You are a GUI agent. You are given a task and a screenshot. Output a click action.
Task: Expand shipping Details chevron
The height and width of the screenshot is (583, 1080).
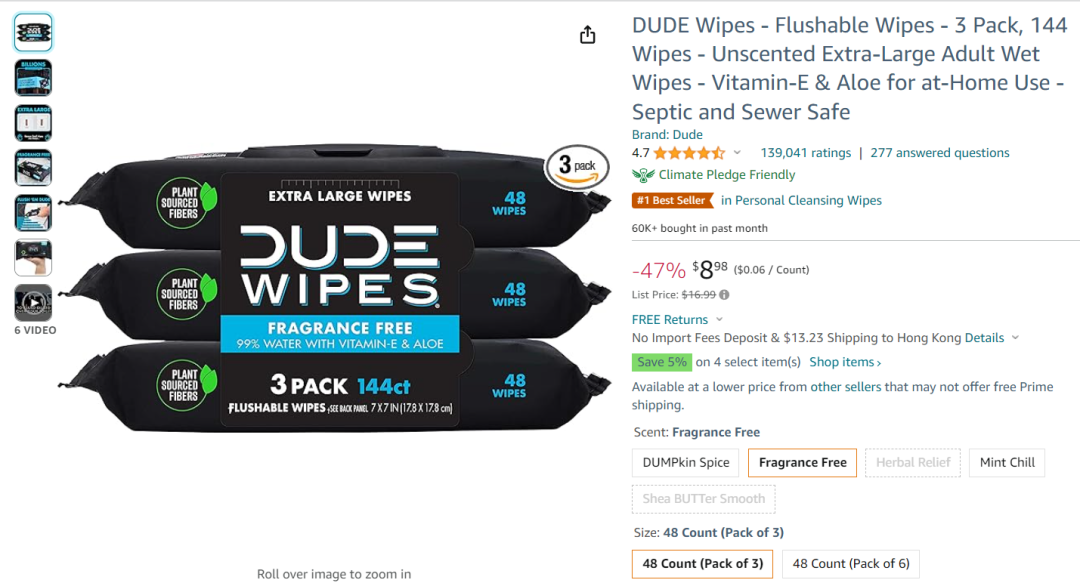(x=1015, y=338)
